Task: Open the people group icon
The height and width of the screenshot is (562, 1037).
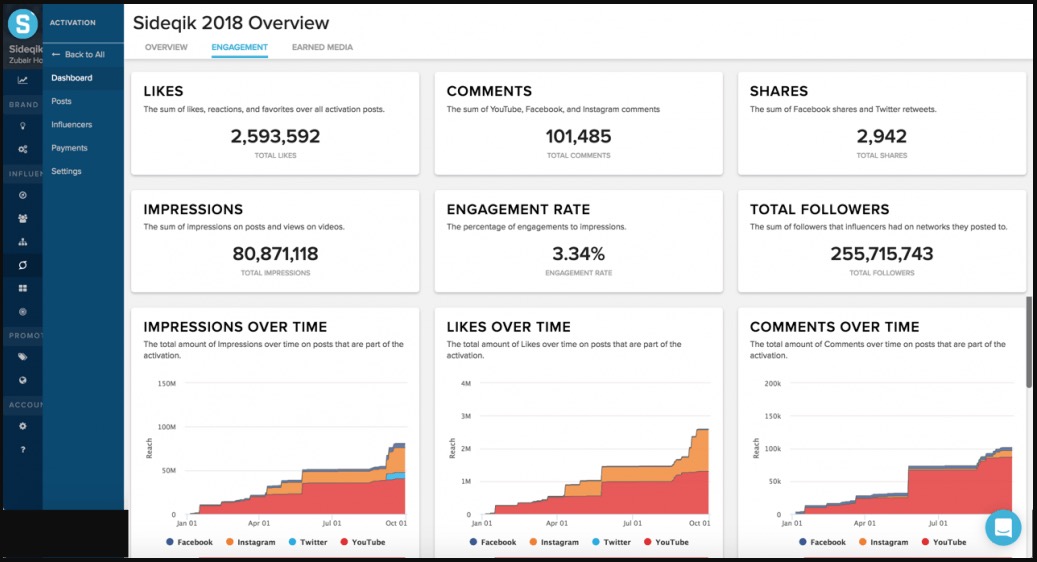Action: point(22,218)
